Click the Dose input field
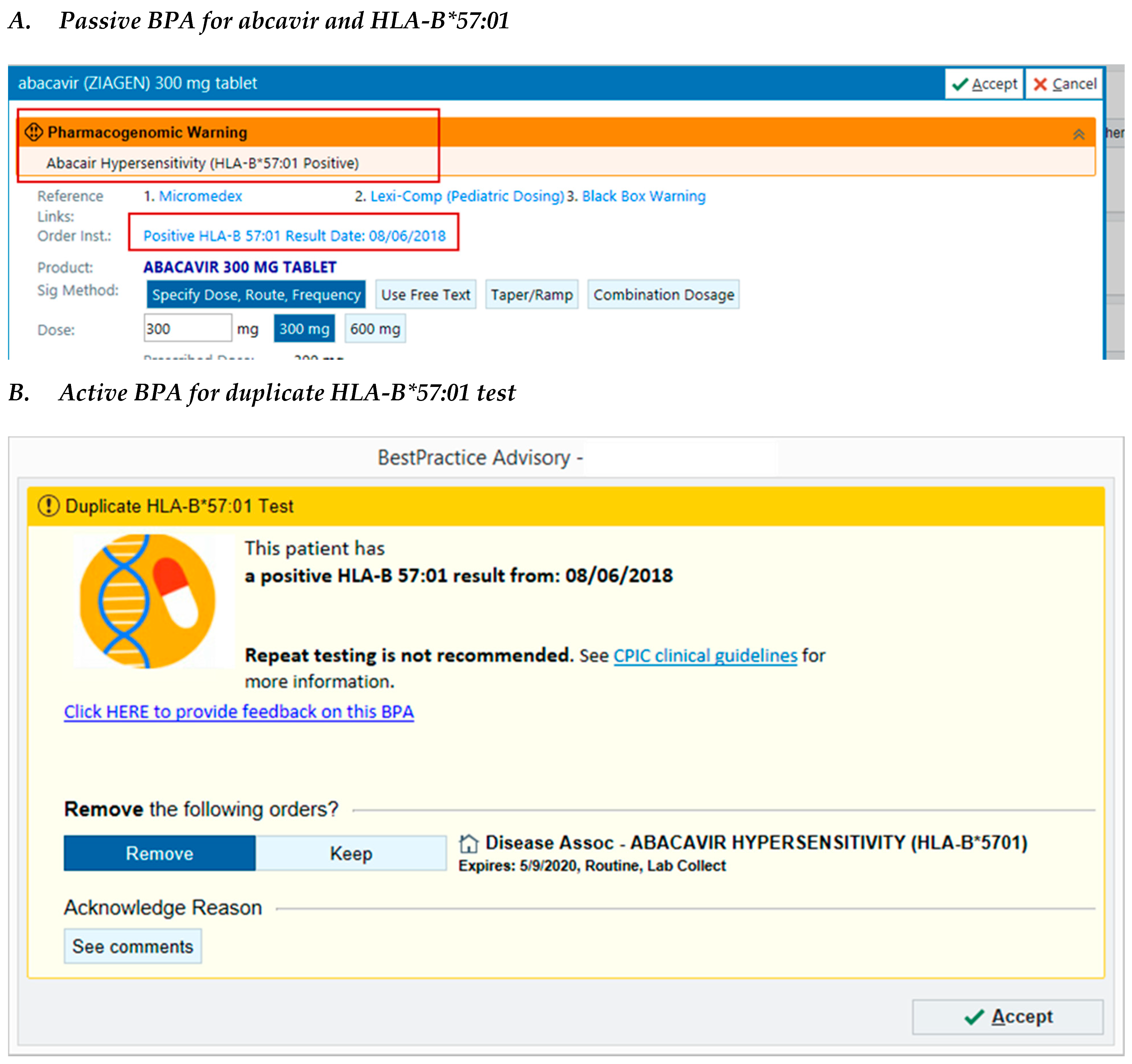The height and width of the screenshot is (1064, 1132). click(x=188, y=329)
